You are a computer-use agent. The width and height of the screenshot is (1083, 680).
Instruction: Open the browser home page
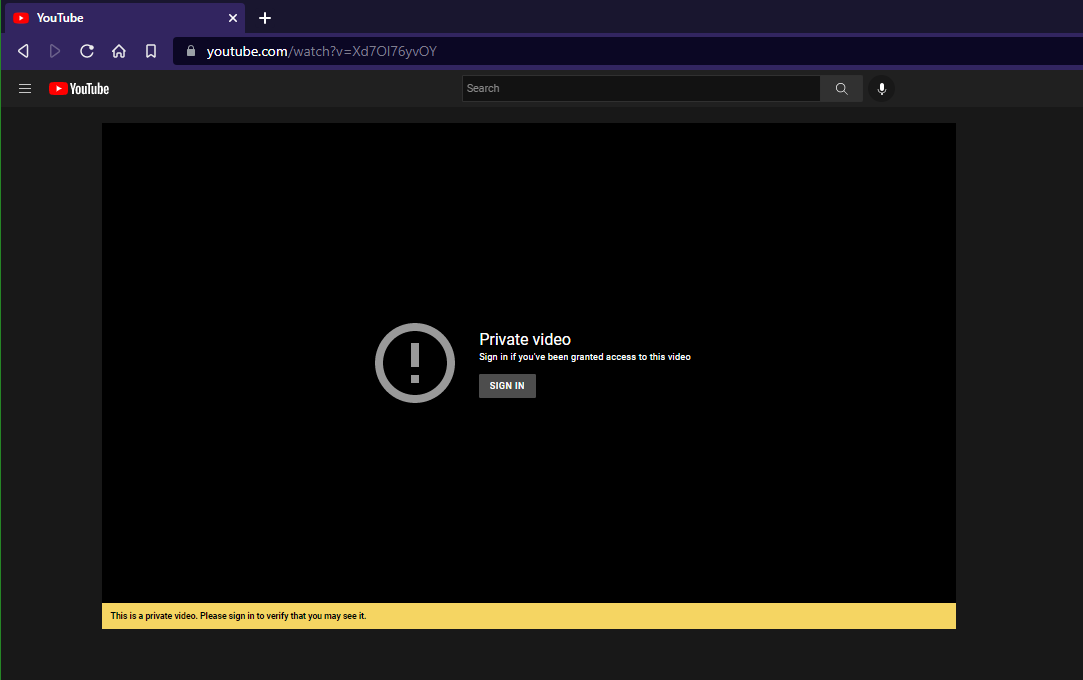point(119,51)
